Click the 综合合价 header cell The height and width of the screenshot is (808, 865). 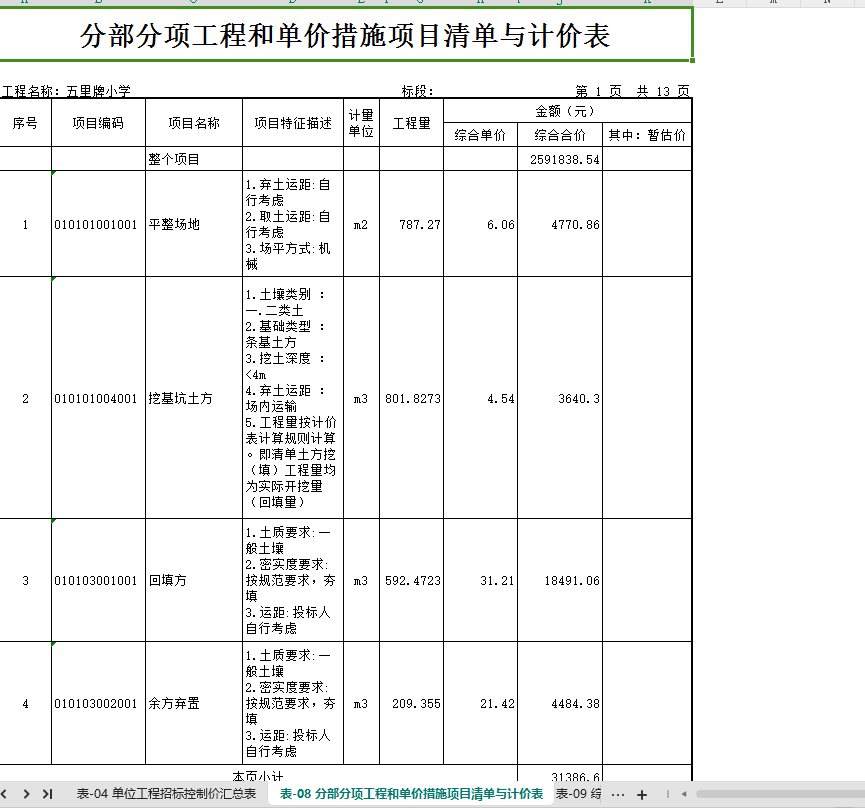point(560,135)
